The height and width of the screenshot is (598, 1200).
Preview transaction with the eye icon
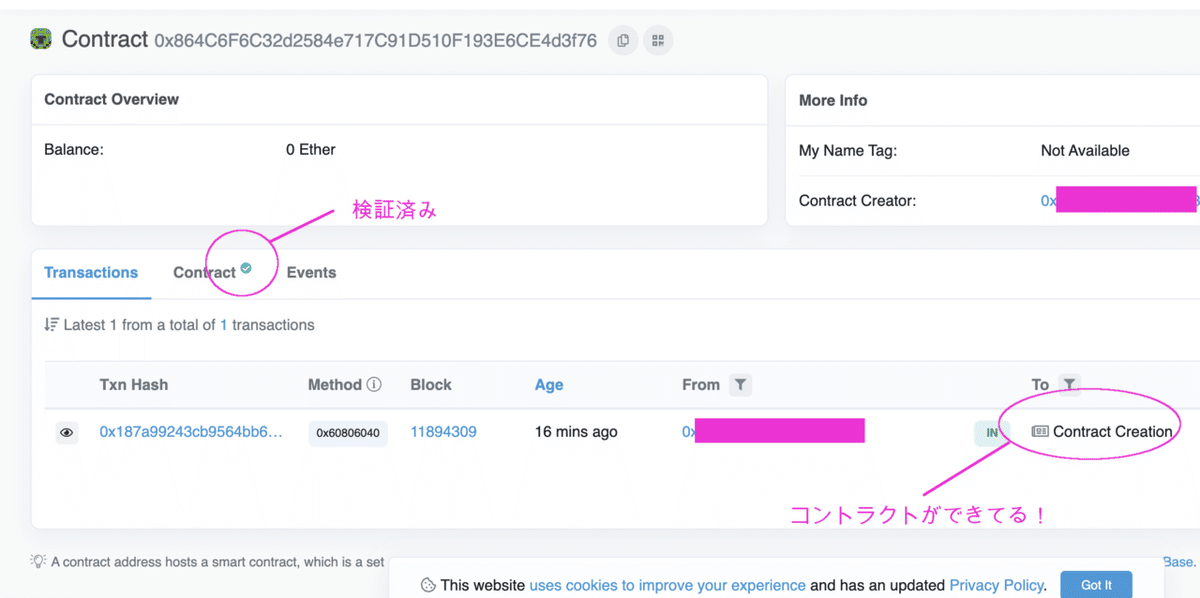tap(67, 433)
